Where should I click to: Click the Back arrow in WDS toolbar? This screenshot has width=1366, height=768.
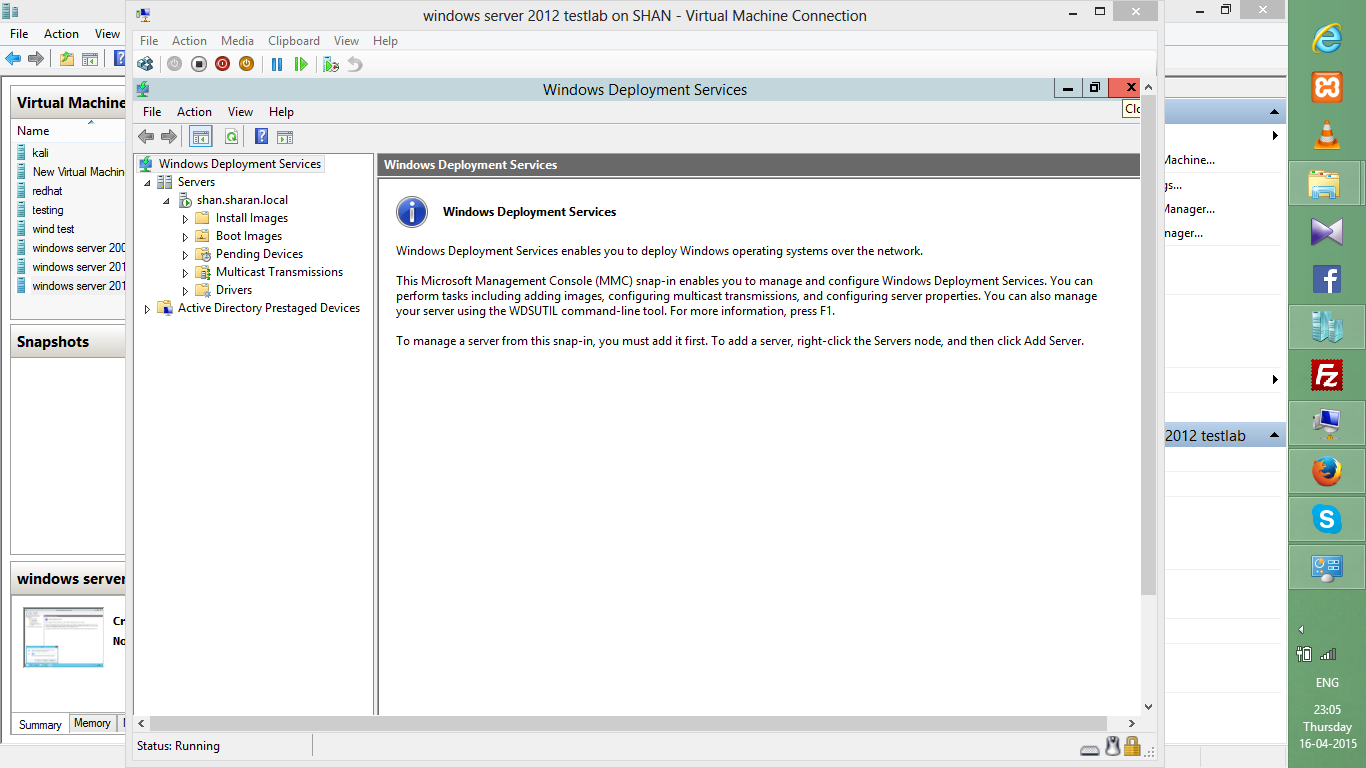click(x=146, y=137)
